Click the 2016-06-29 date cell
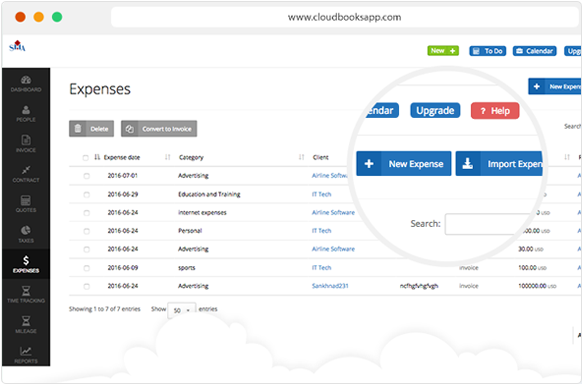The height and width of the screenshot is (384, 582). (x=123, y=194)
